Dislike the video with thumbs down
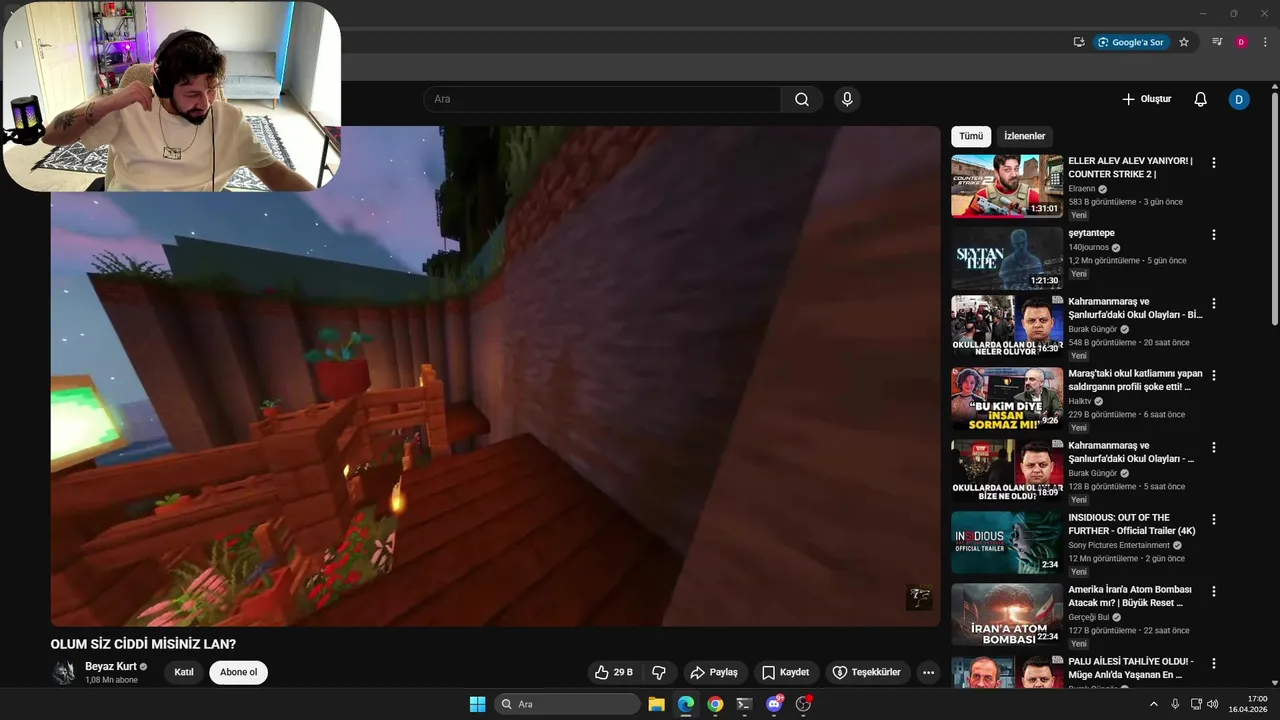The width and height of the screenshot is (1280, 720). pos(659,672)
